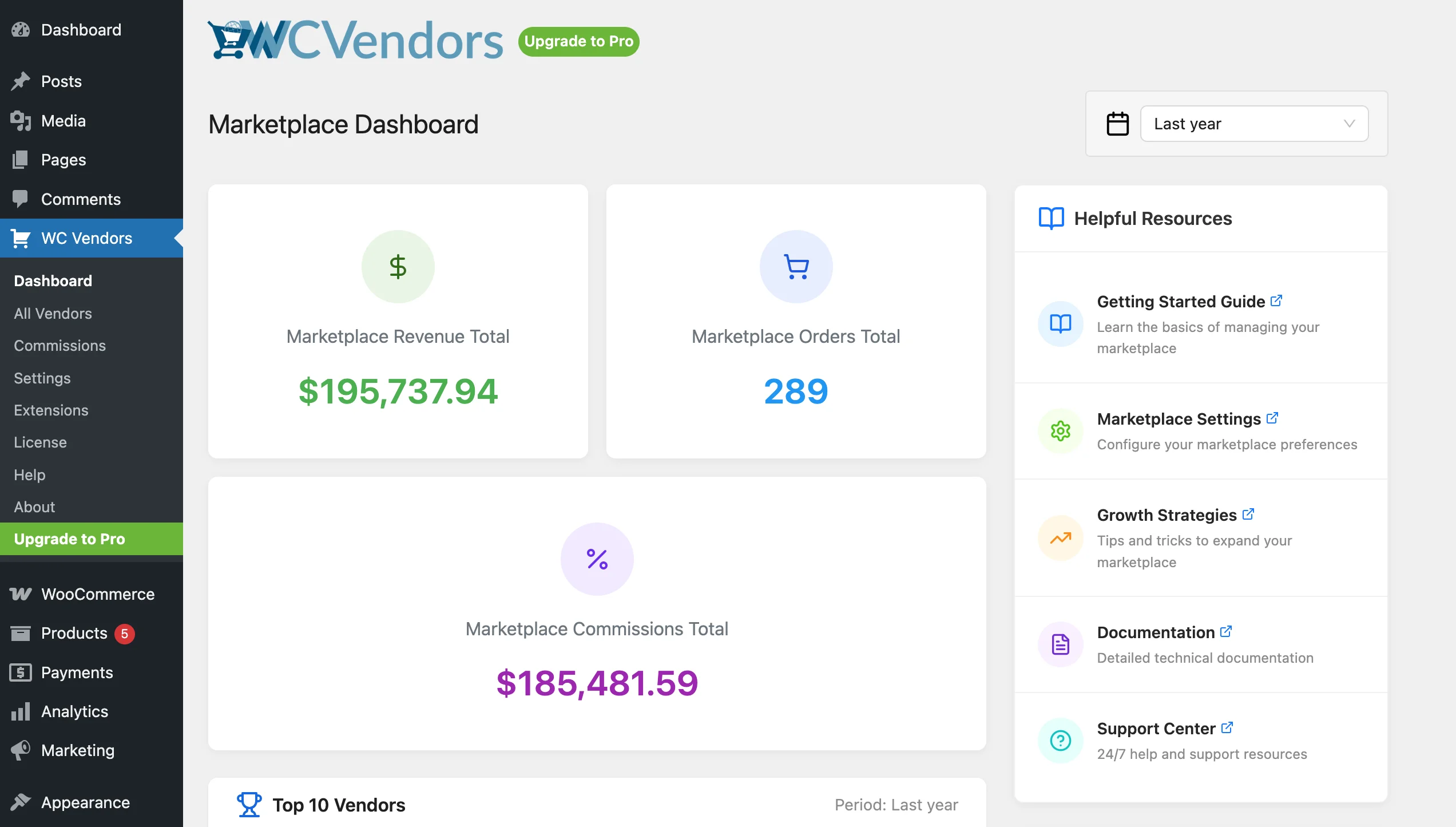Click the dollar sign revenue icon
This screenshot has width=1456, height=827.
tap(398, 267)
